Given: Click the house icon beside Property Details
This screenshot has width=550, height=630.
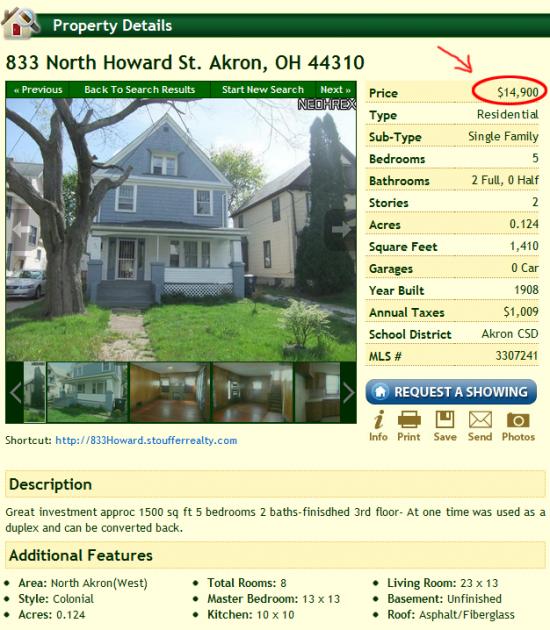Looking at the screenshot, I should 19,24.
